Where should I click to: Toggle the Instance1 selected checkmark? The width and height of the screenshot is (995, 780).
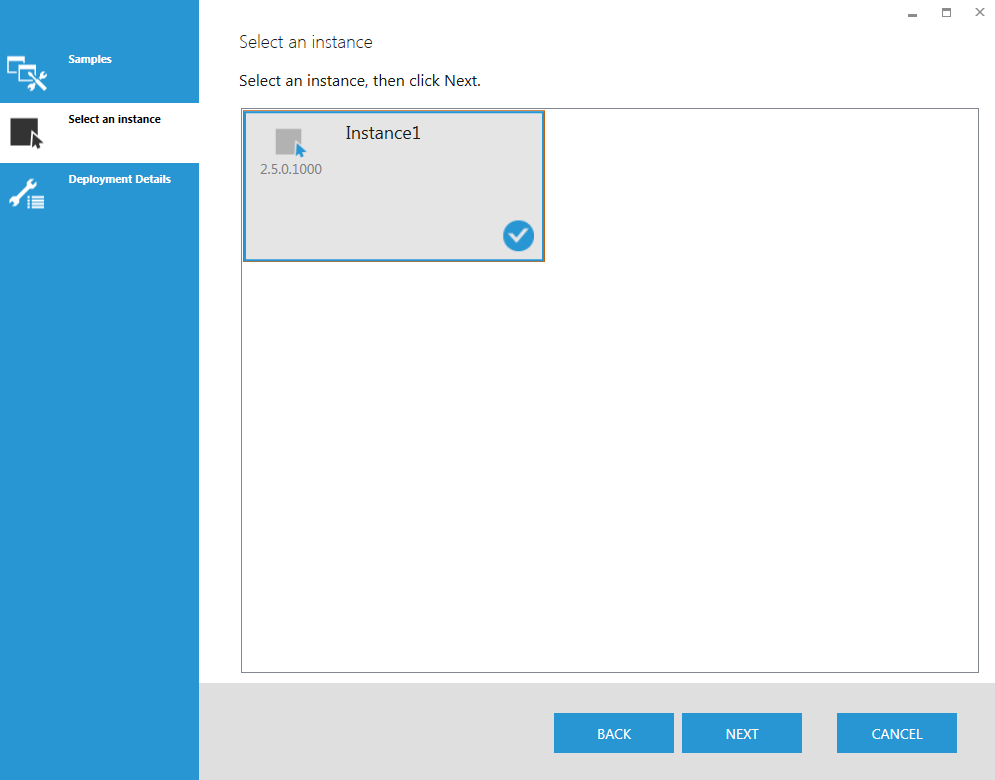click(518, 235)
